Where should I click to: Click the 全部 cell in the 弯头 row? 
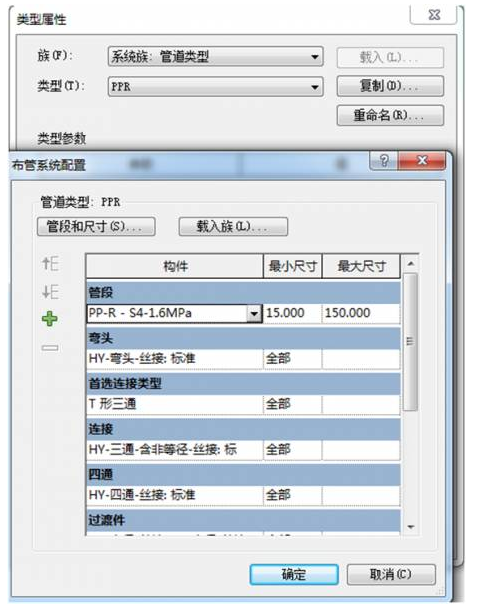(293, 359)
